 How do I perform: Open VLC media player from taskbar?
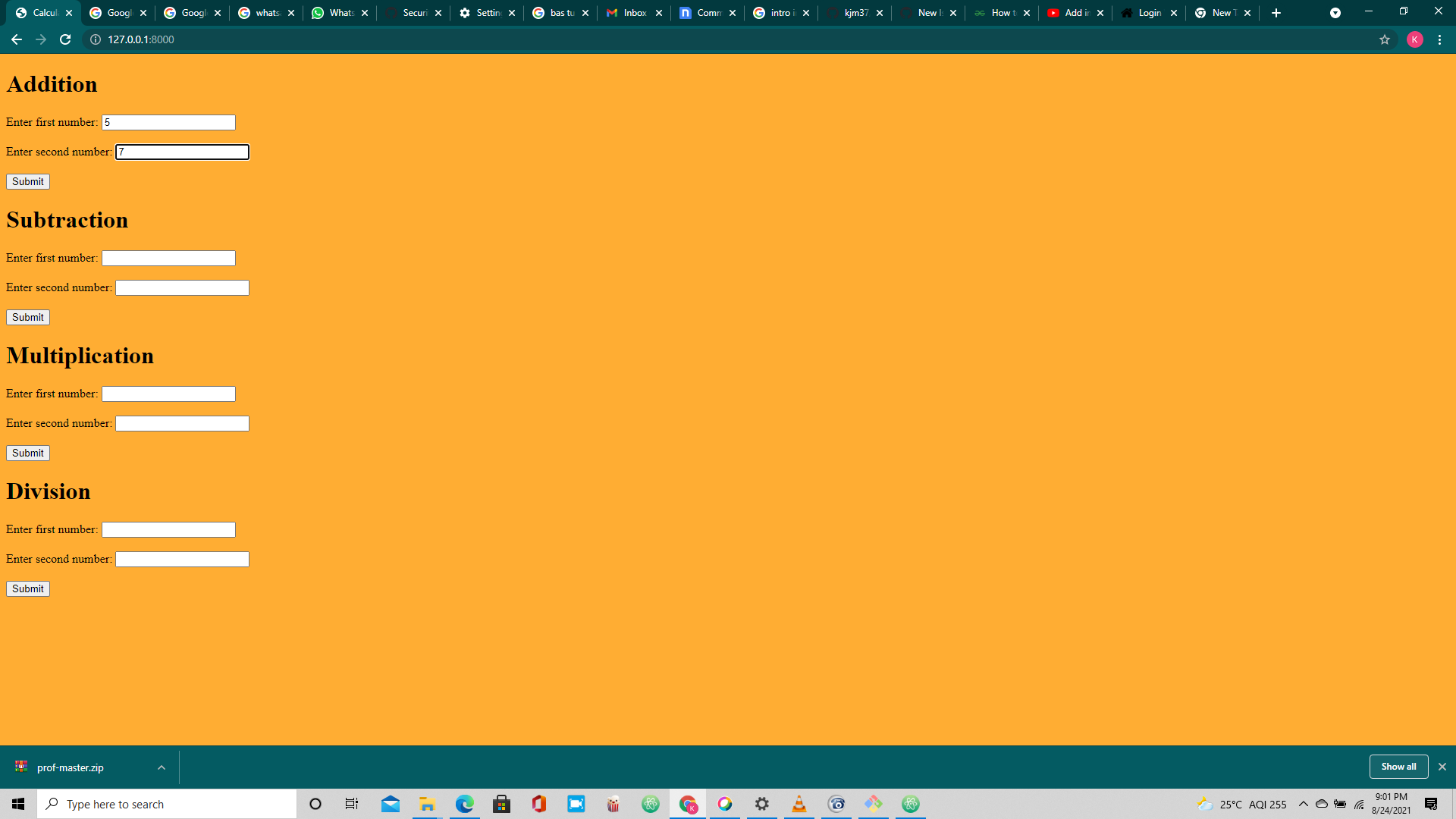tap(799, 804)
